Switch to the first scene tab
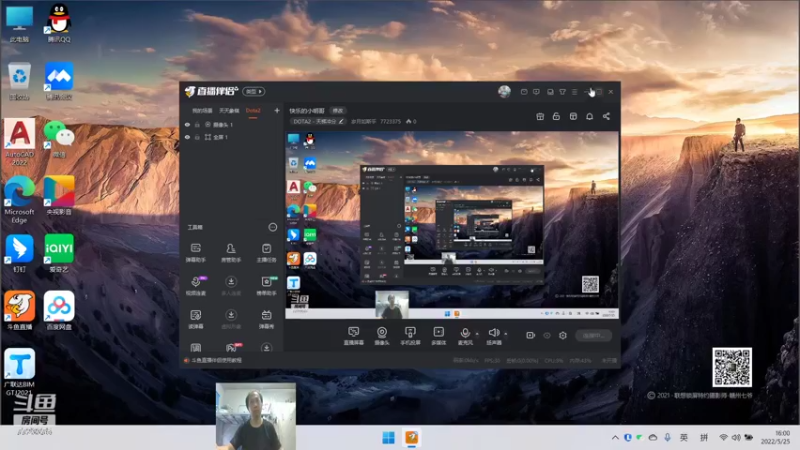The image size is (800, 450). [202, 111]
